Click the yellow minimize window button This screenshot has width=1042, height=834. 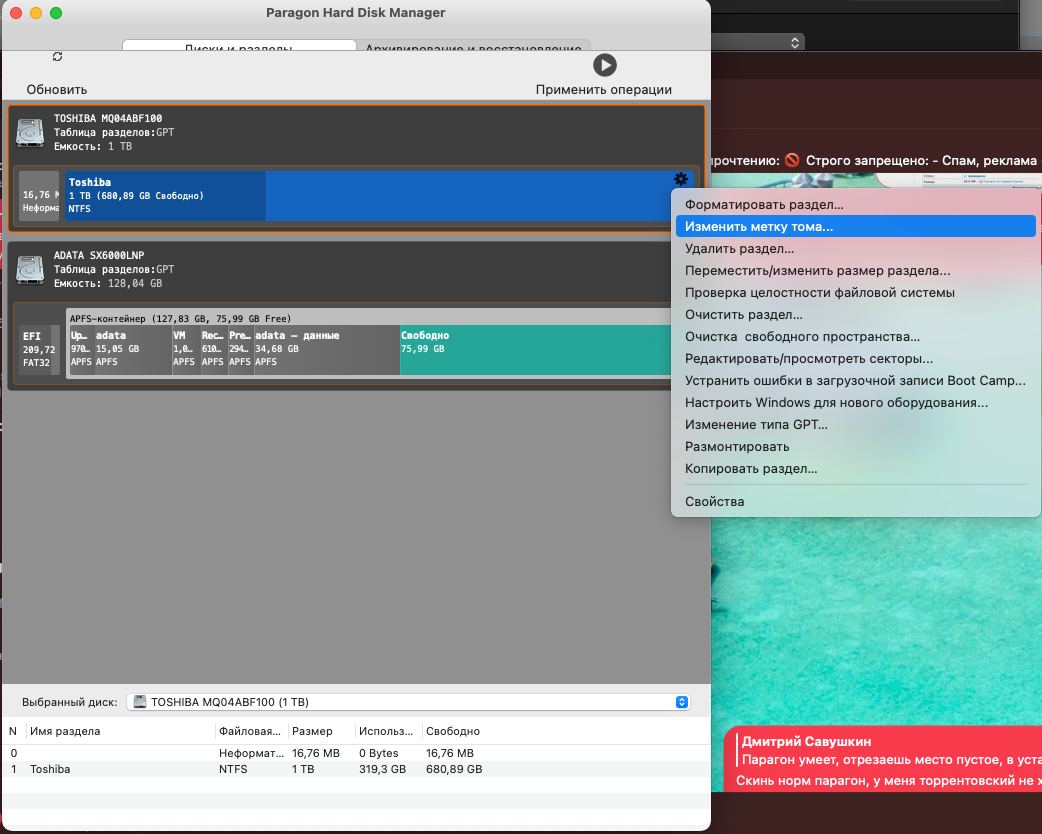(x=37, y=13)
